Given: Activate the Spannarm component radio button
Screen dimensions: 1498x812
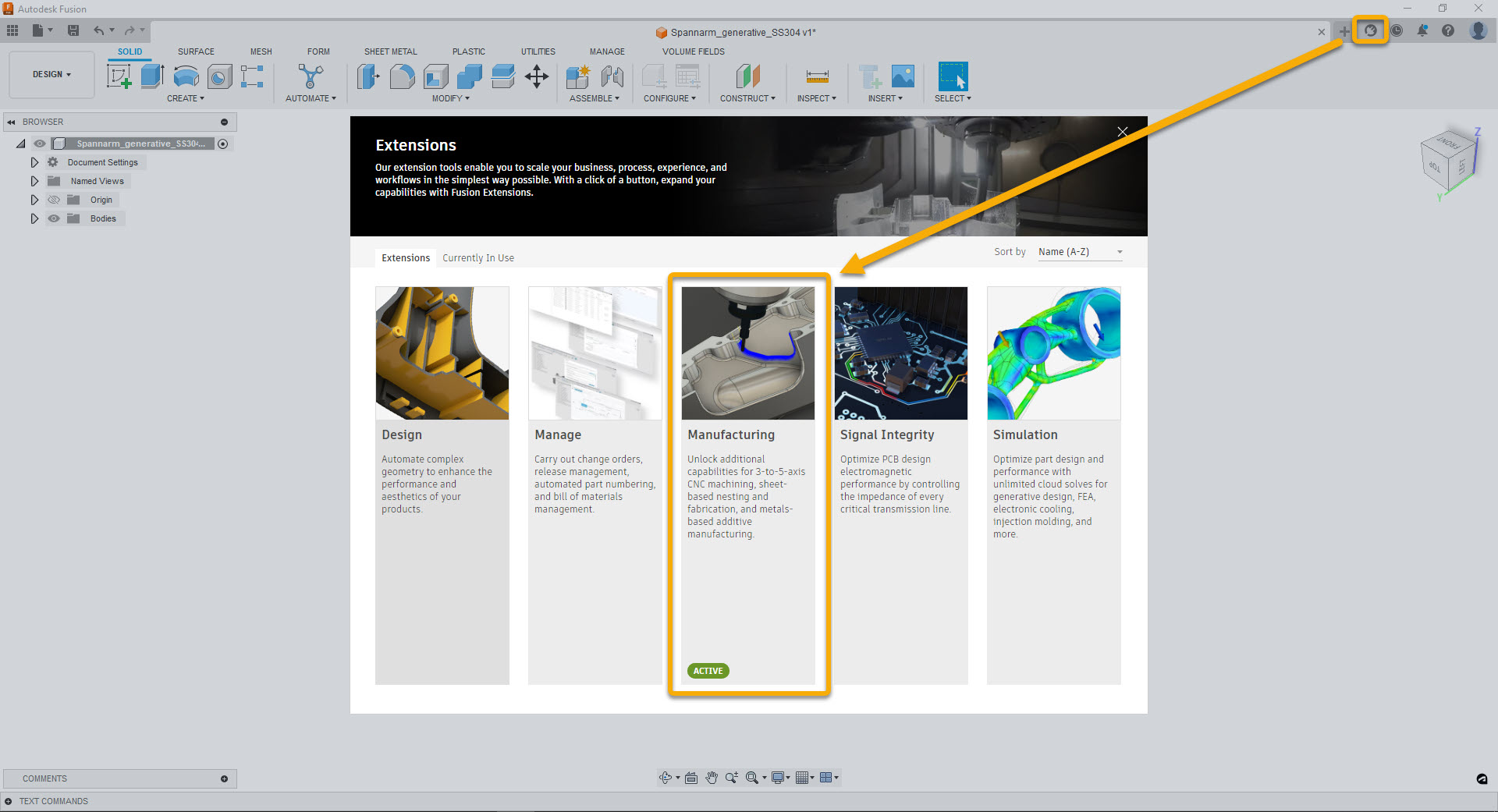Looking at the screenshot, I should pyautogui.click(x=223, y=144).
